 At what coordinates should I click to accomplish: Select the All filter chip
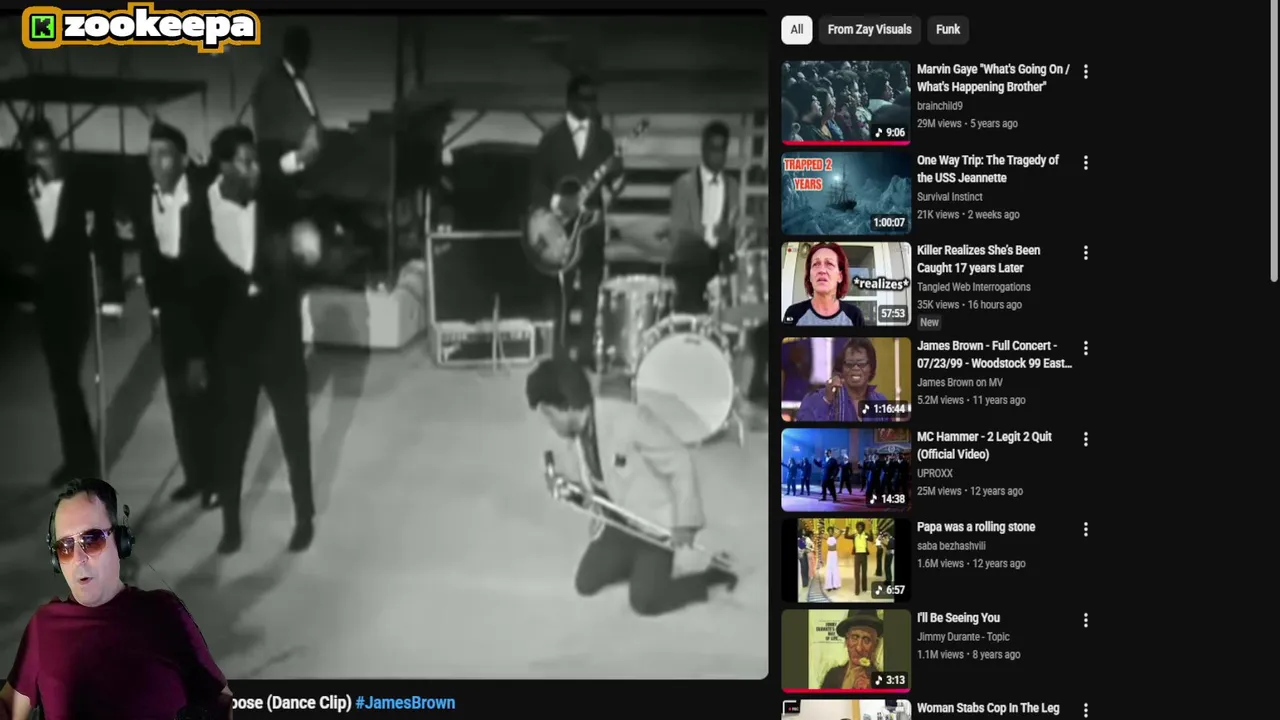796,29
